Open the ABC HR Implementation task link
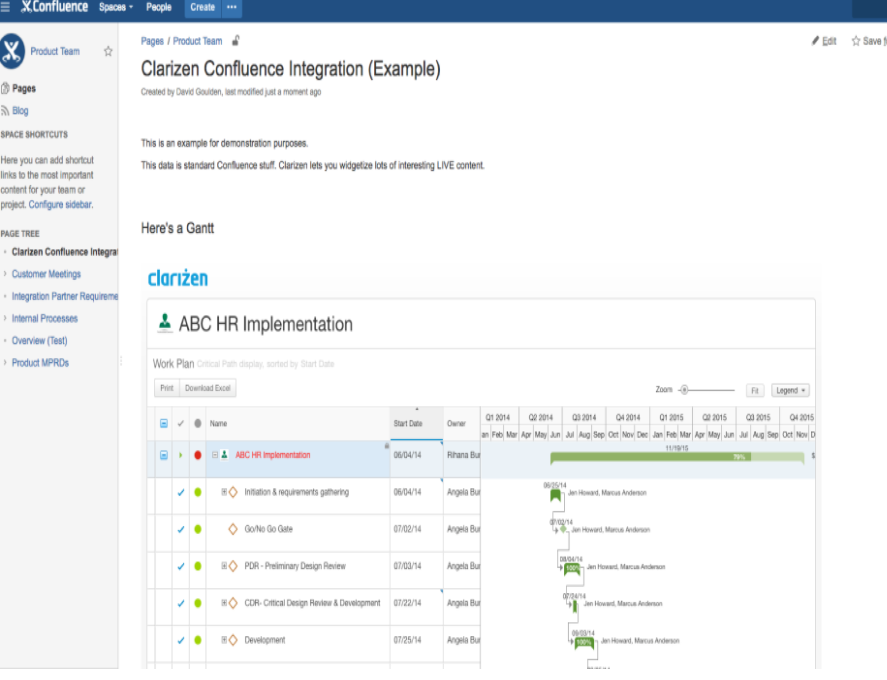The image size is (887, 680). (273, 455)
